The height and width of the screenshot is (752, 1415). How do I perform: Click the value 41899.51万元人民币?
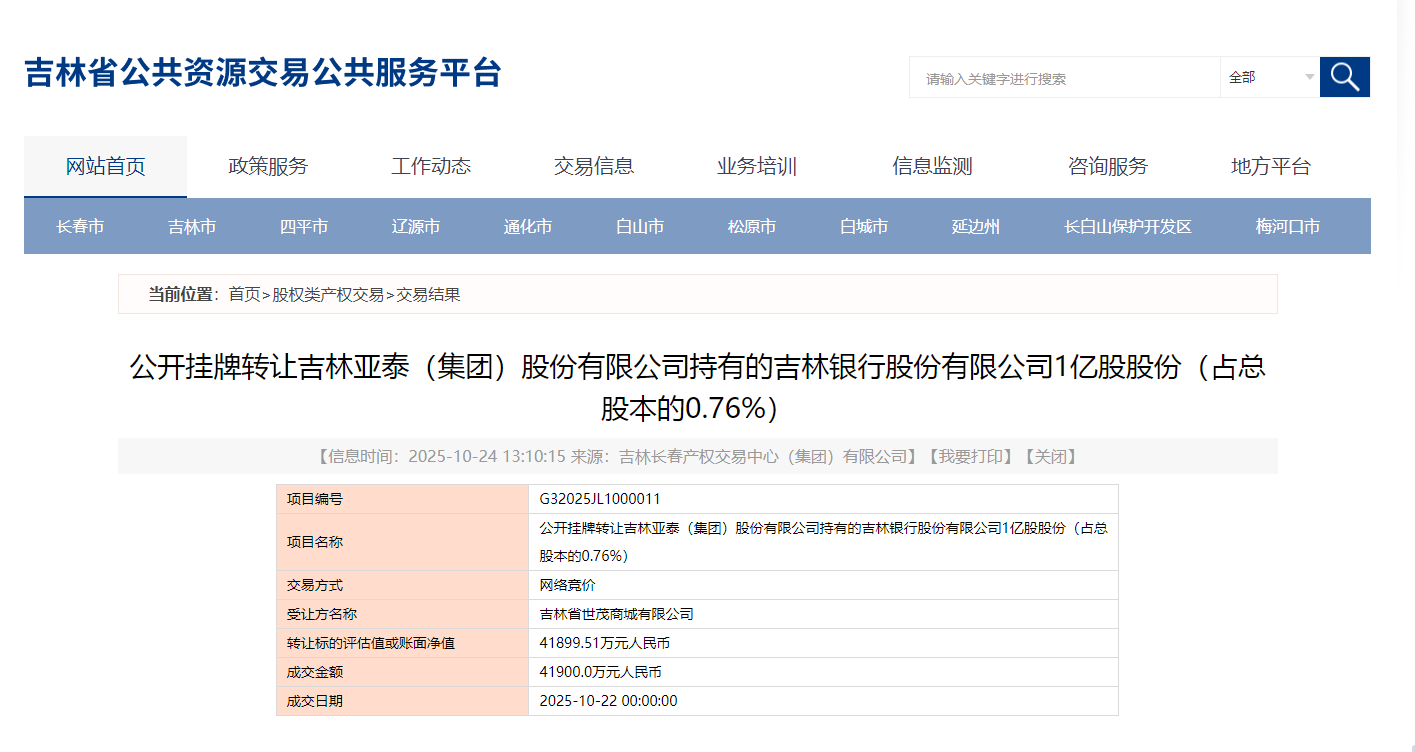pos(604,643)
